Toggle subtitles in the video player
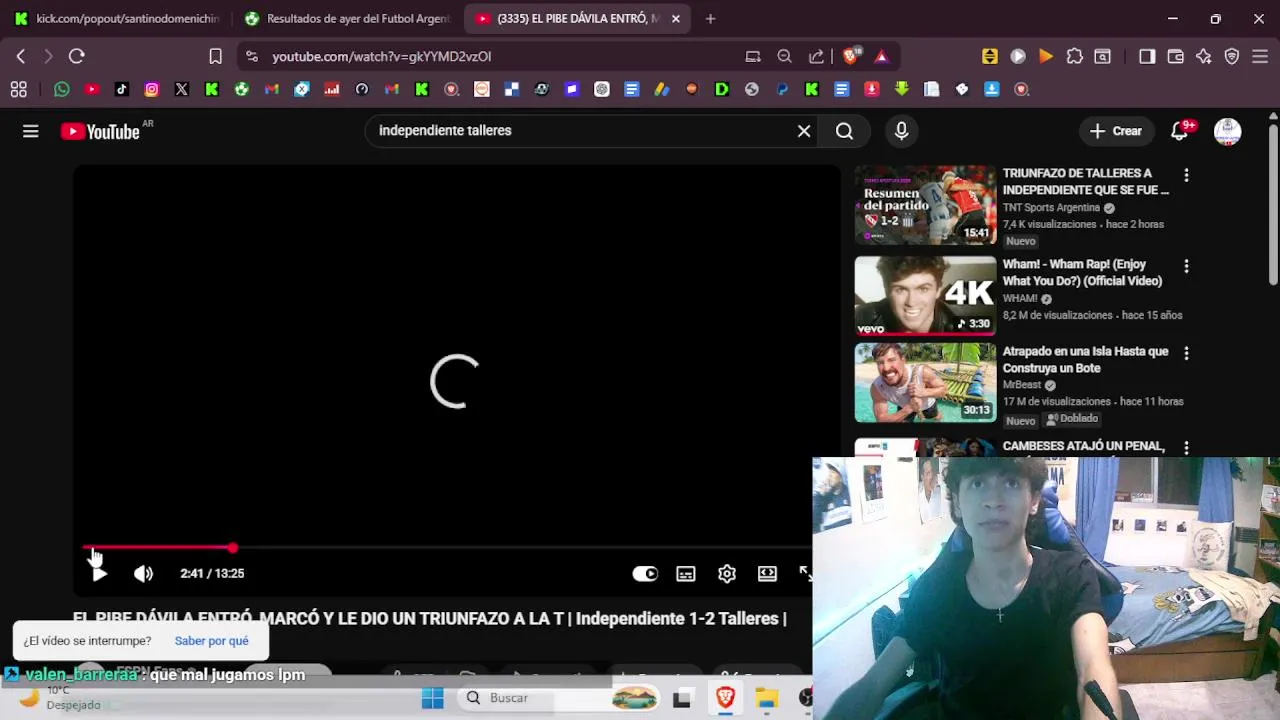Screen dimensions: 1280x720 pyautogui.click(x=686, y=573)
